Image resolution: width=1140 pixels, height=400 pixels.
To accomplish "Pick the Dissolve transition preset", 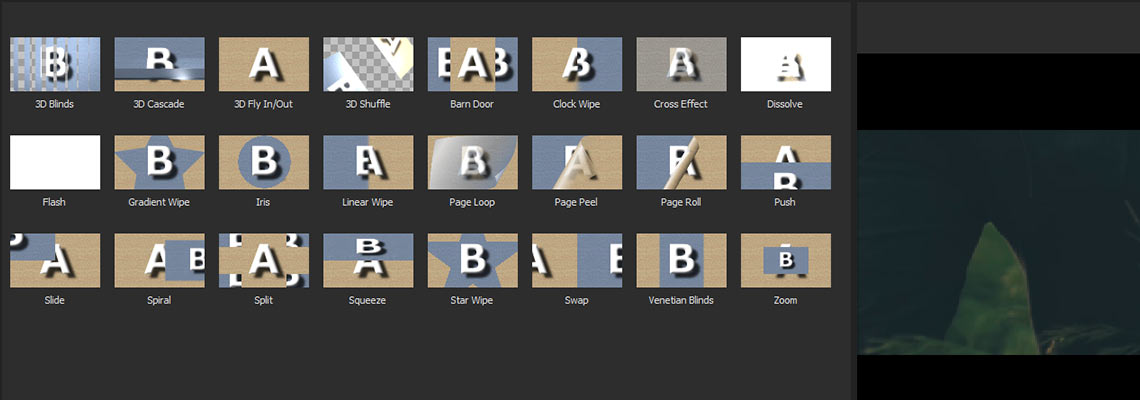I will coord(786,64).
